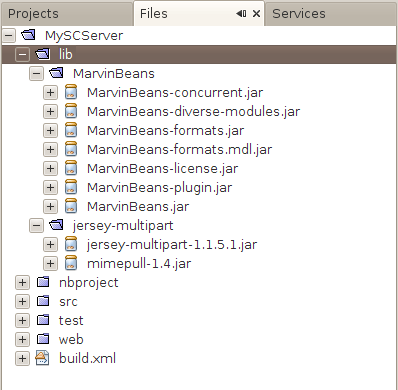Select MarvinBeans-diverse-modules.jar file name

click(193, 112)
